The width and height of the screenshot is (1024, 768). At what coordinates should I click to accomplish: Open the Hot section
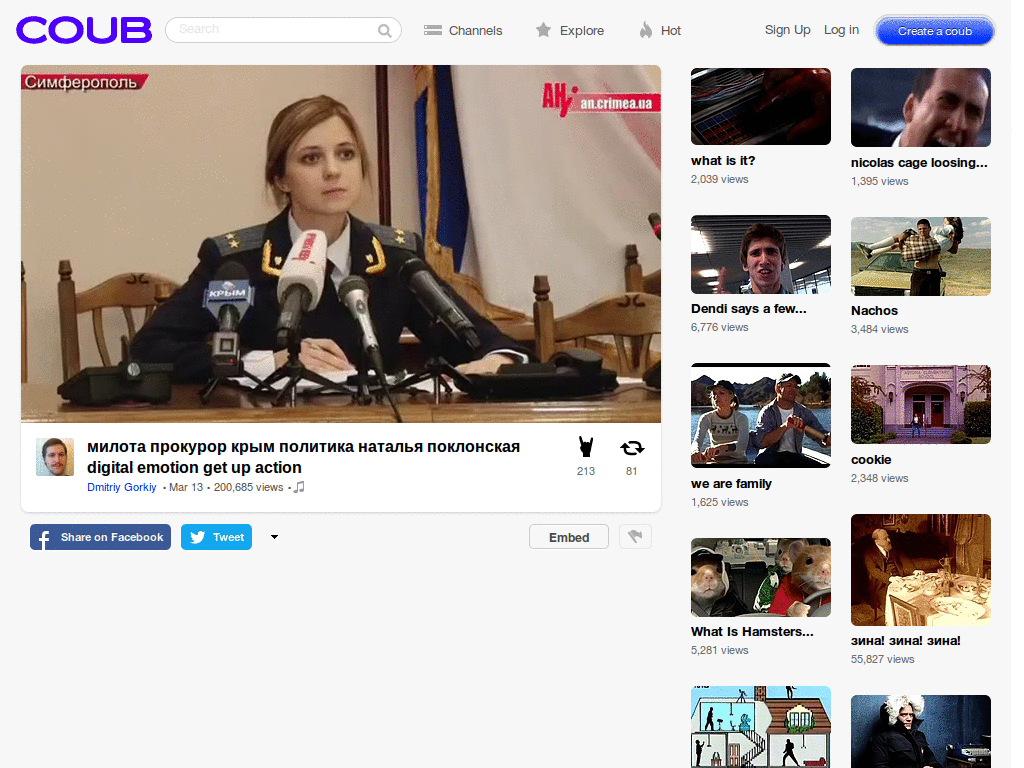tap(660, 30)
